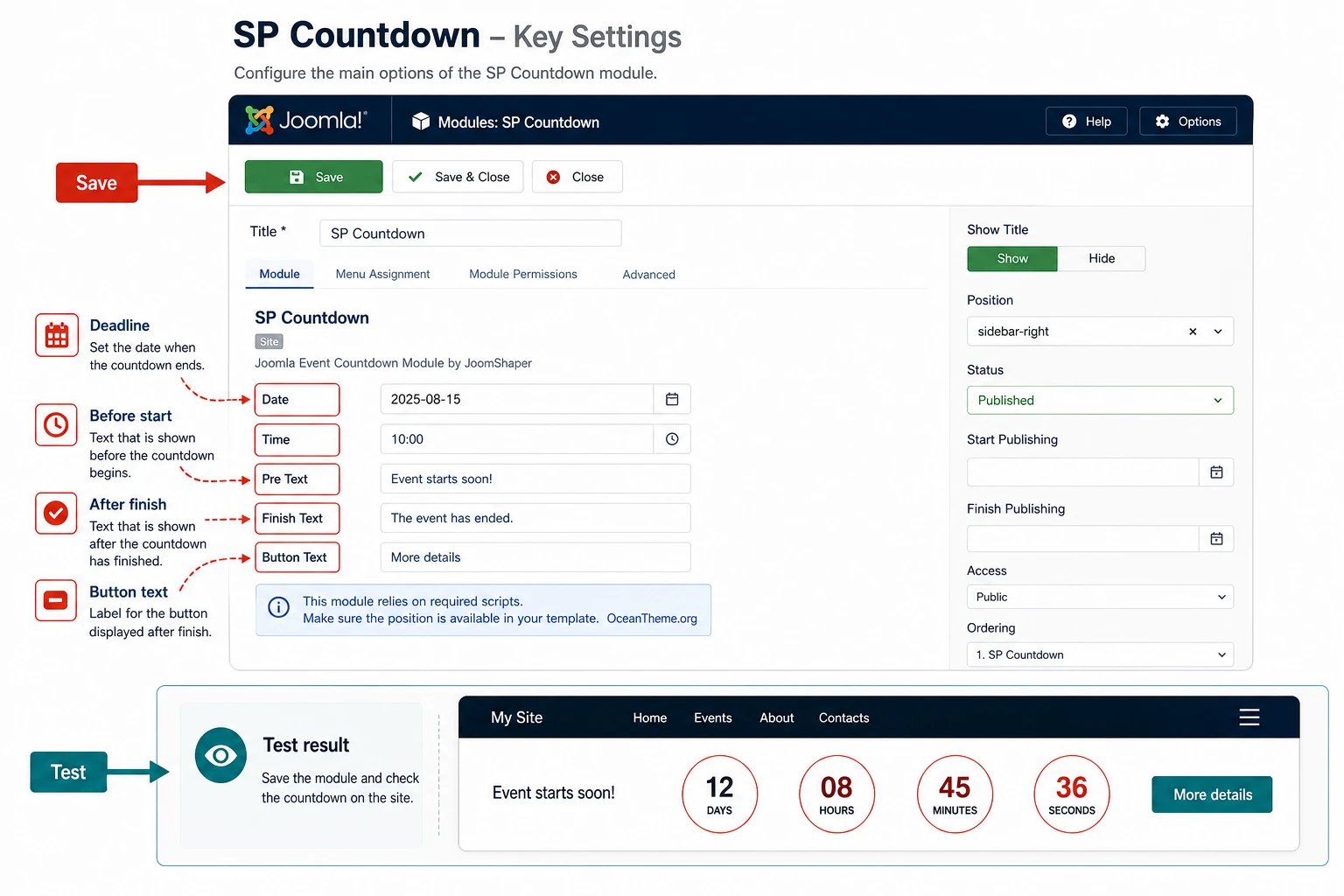Screen dimensions: 1344x896
Task: Click the Button Text input field
Action: [x=535, y=557]
